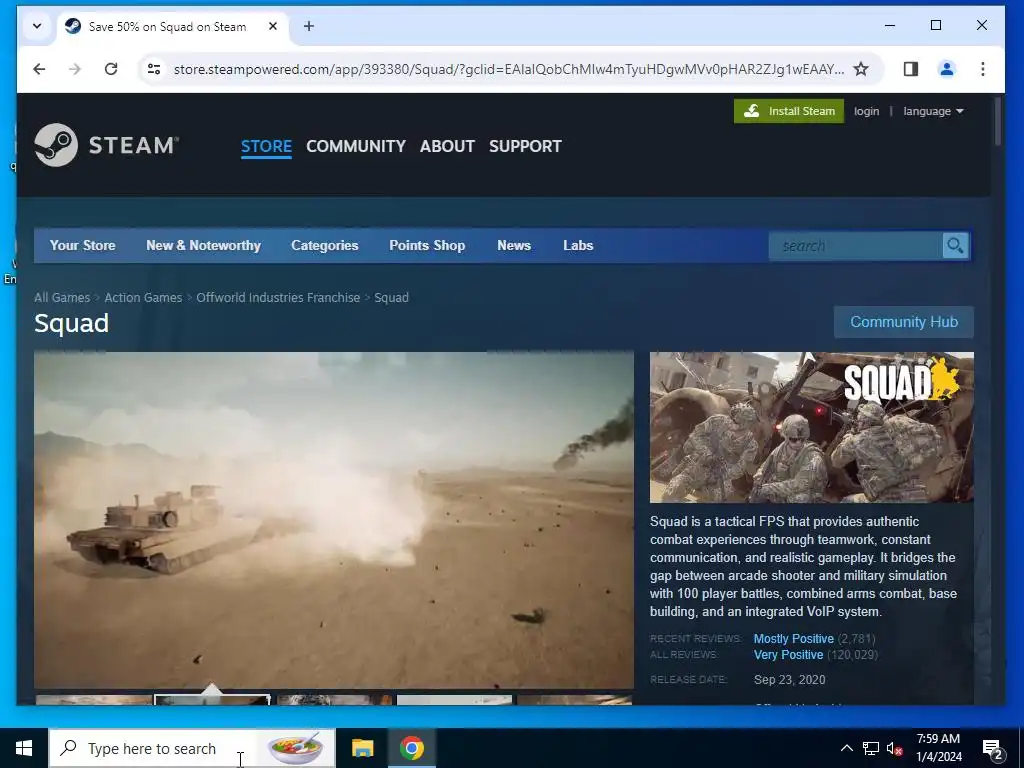This screenshot has height=768, width=1024.
Task: Bookmark this page with the star icon
Action: click(x=861, y=69)
